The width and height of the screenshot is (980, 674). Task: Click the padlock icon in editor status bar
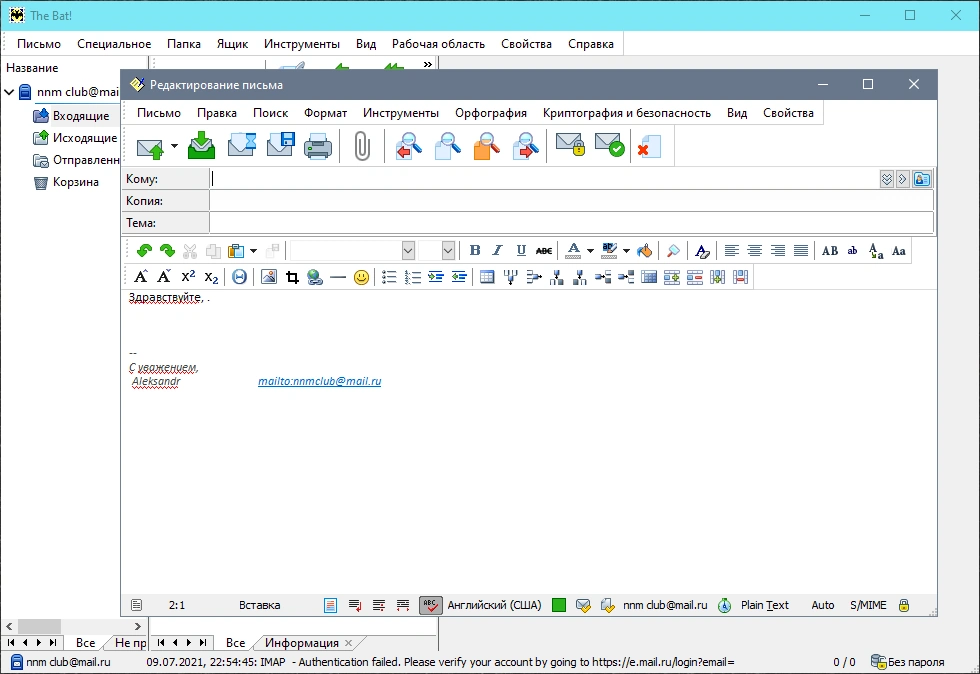point(904,605)
